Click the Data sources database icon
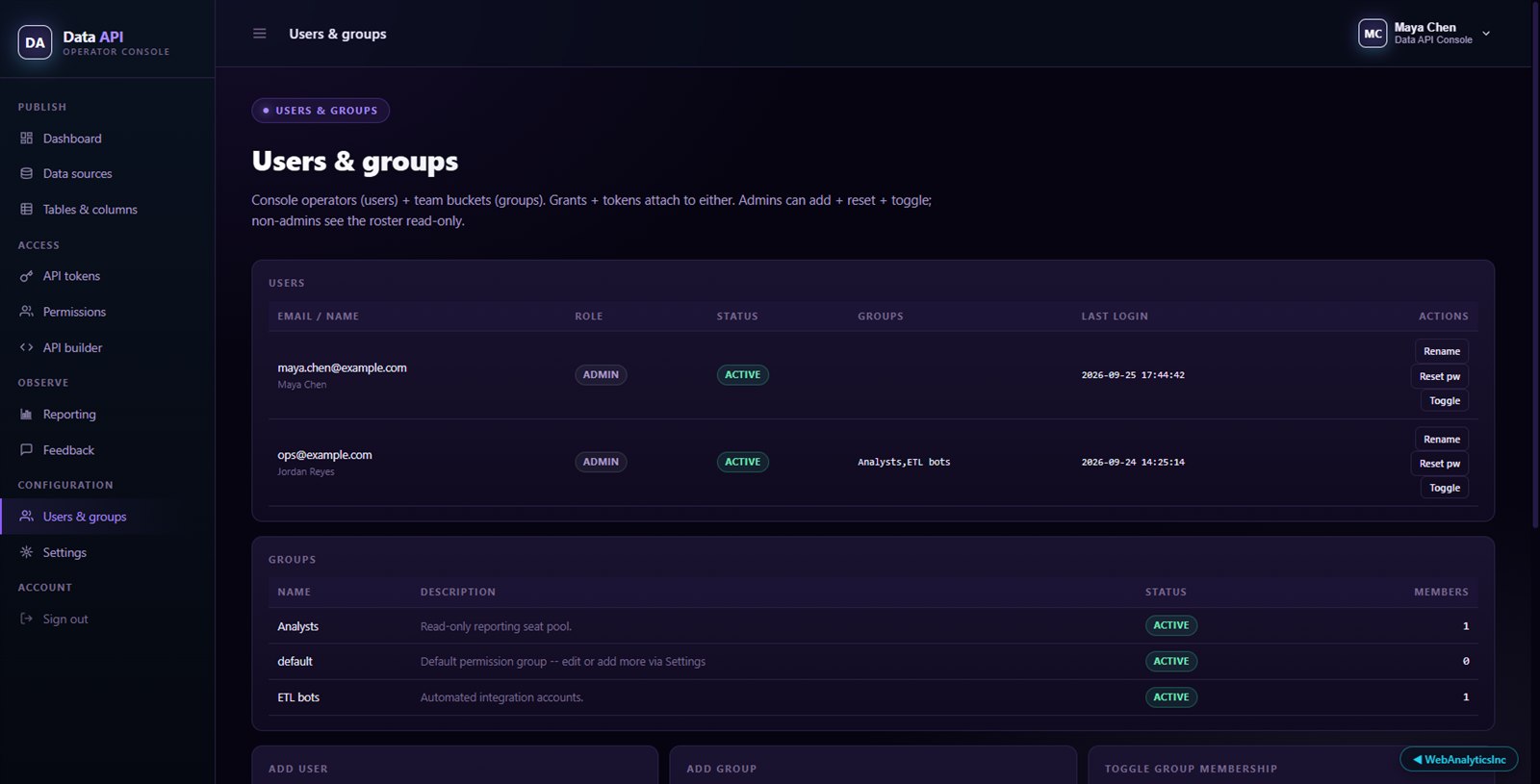This screenshot has width=1540, height=784. 26,174
